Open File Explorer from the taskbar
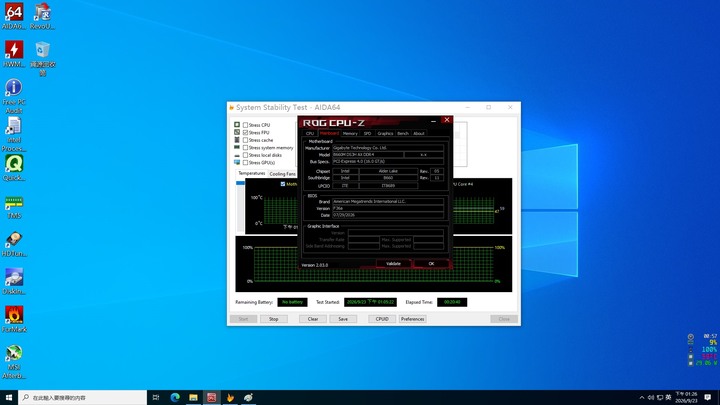720x405 pixels. point(193,397)
